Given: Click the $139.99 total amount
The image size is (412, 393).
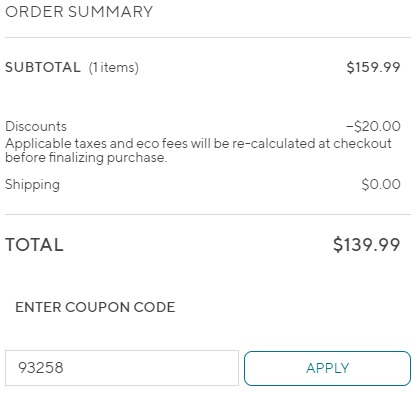Looking at the screenshot, I should [x=367, y=244].
